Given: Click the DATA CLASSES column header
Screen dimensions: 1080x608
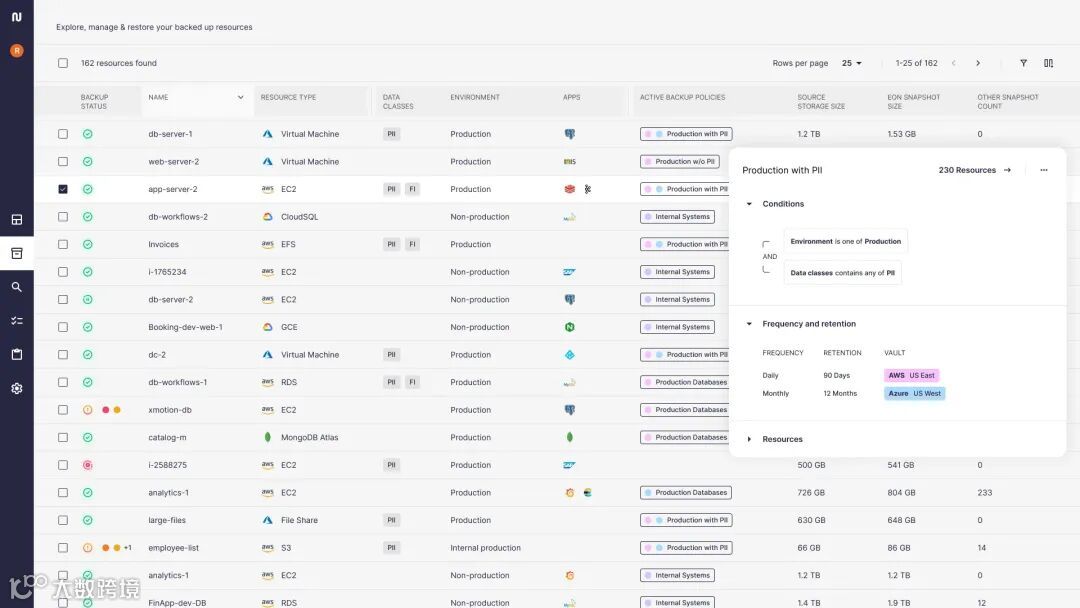Looking at the screenshot, I should pyautogui.click(x=397, y=102).
